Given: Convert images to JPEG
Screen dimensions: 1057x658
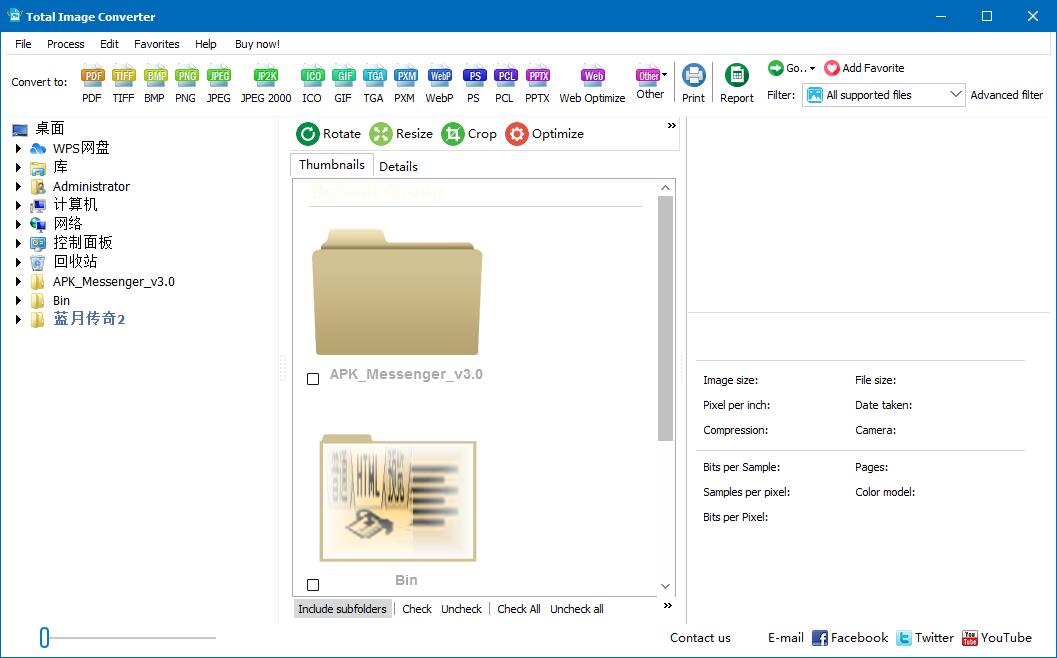Looking at the screenshot, I should [x=218, y=76].
